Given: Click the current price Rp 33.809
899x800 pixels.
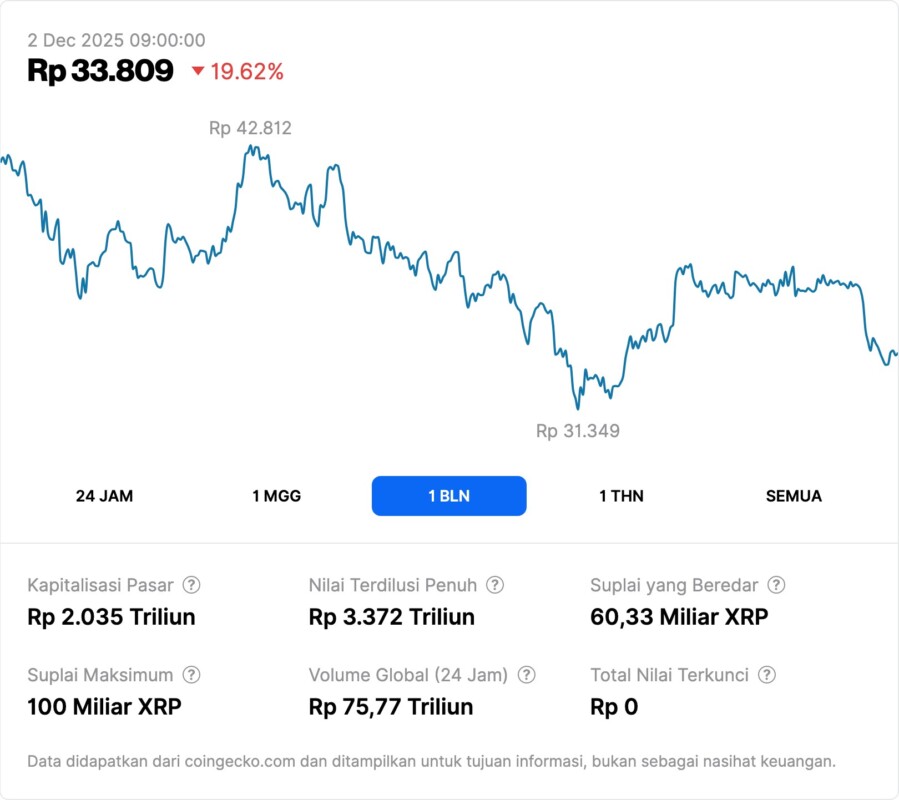Looking at the screenshot, I should (x=100, y=71).
